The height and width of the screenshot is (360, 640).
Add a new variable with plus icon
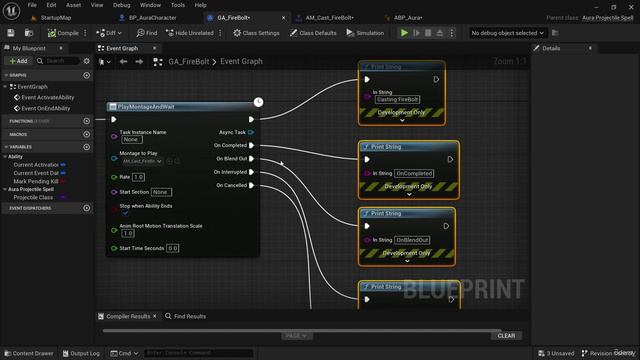(x=87, y=147)
